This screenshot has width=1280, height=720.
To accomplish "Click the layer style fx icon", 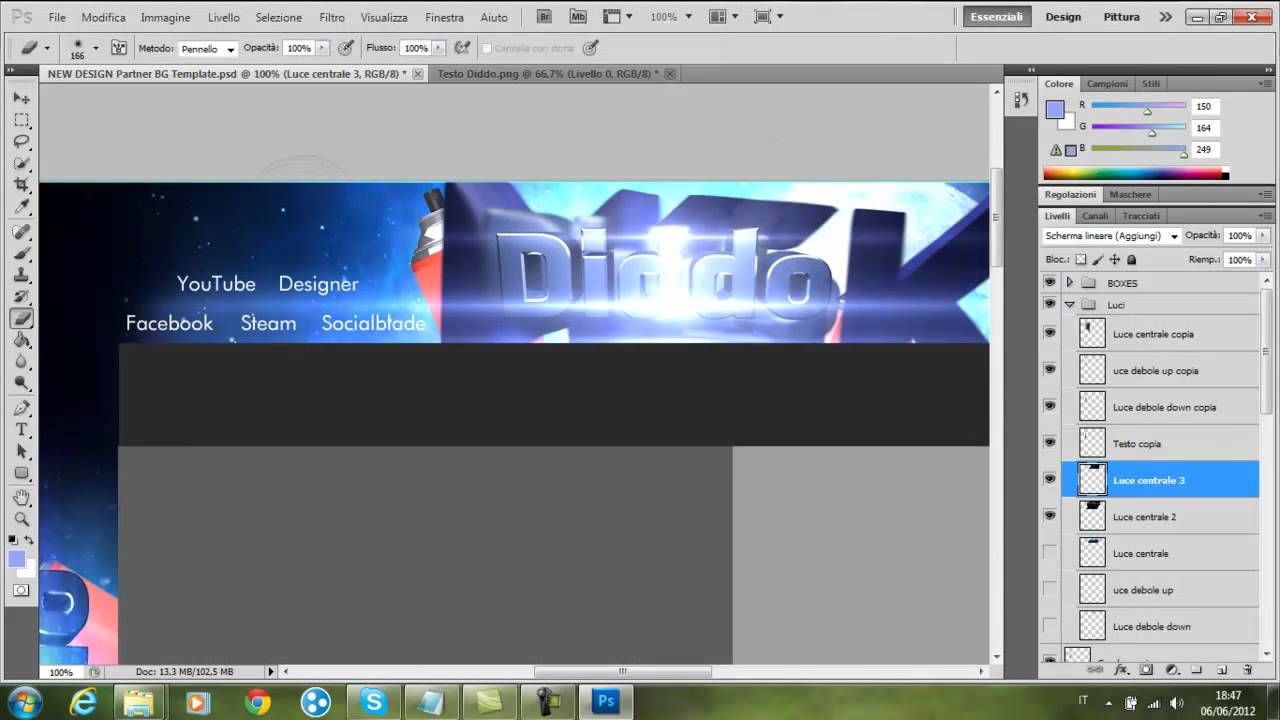I will point(1121,670).
